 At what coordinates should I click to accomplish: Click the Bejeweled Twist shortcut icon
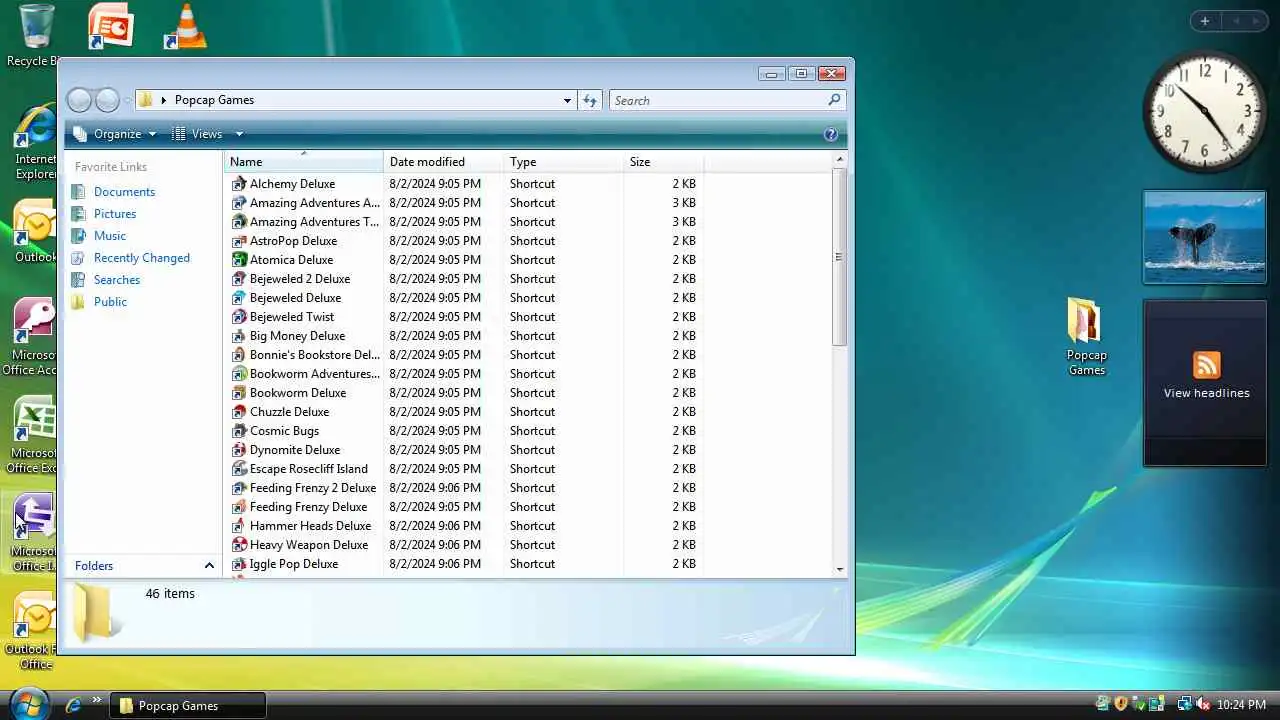click(239, 317)
